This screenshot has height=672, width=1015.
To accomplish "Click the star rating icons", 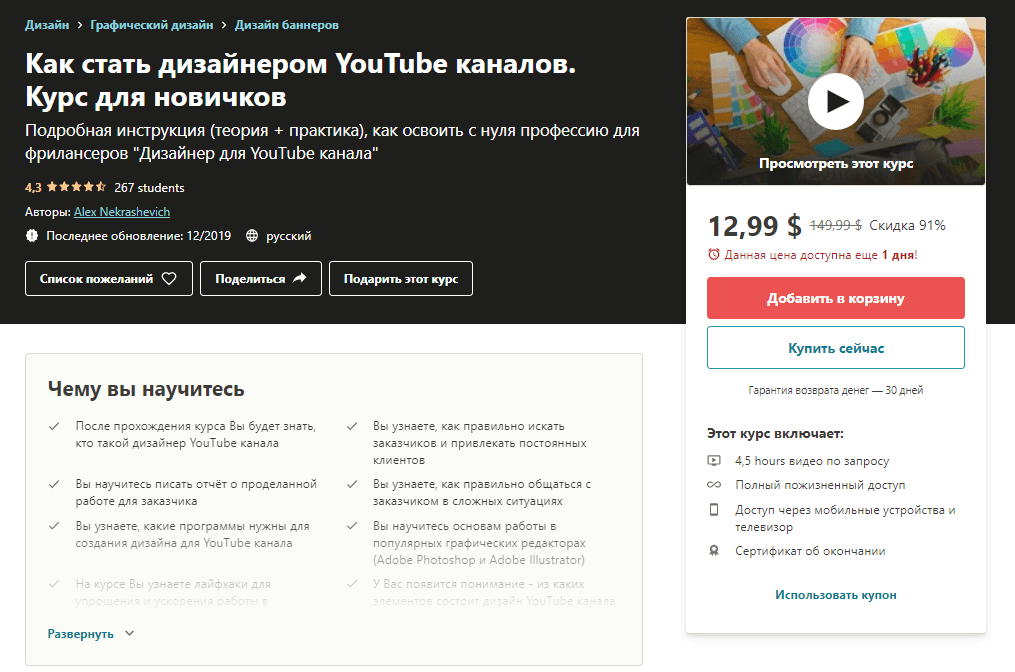I will [76, 187].
